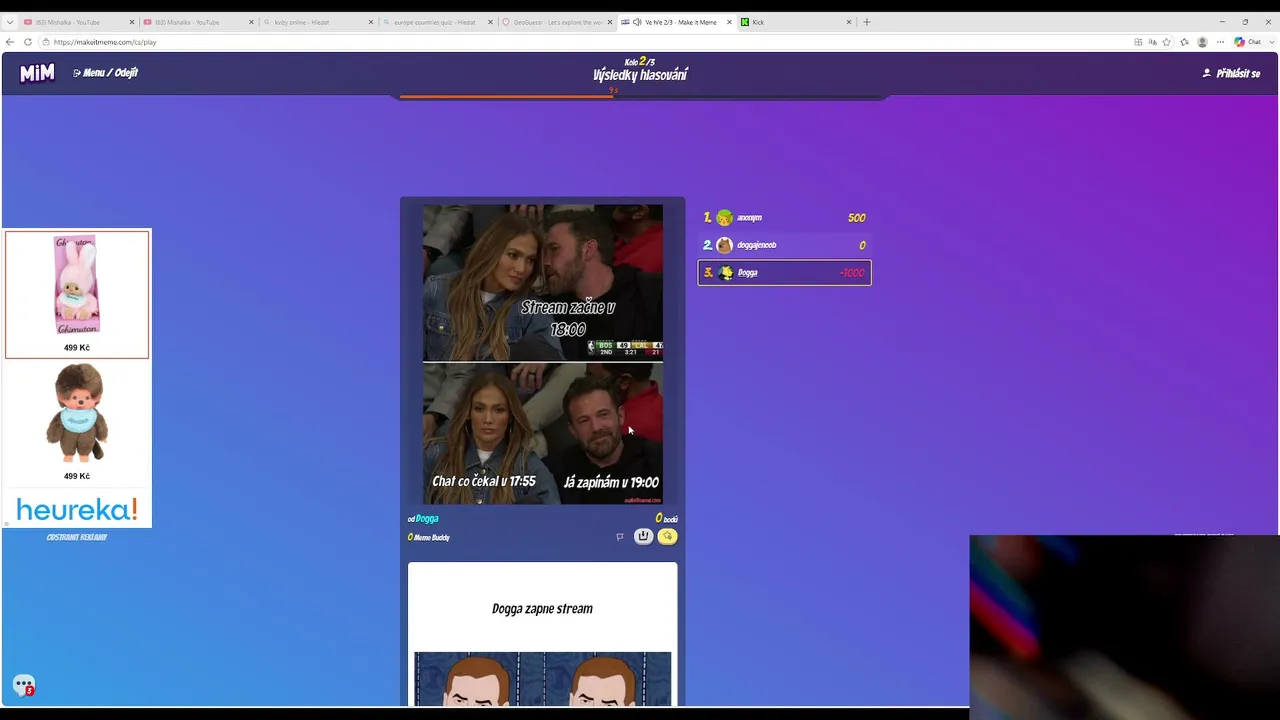This screenshot has height=720, width=1280.
Task: Click Dogga's -1000 score
Action: click(x=852, y=273)
